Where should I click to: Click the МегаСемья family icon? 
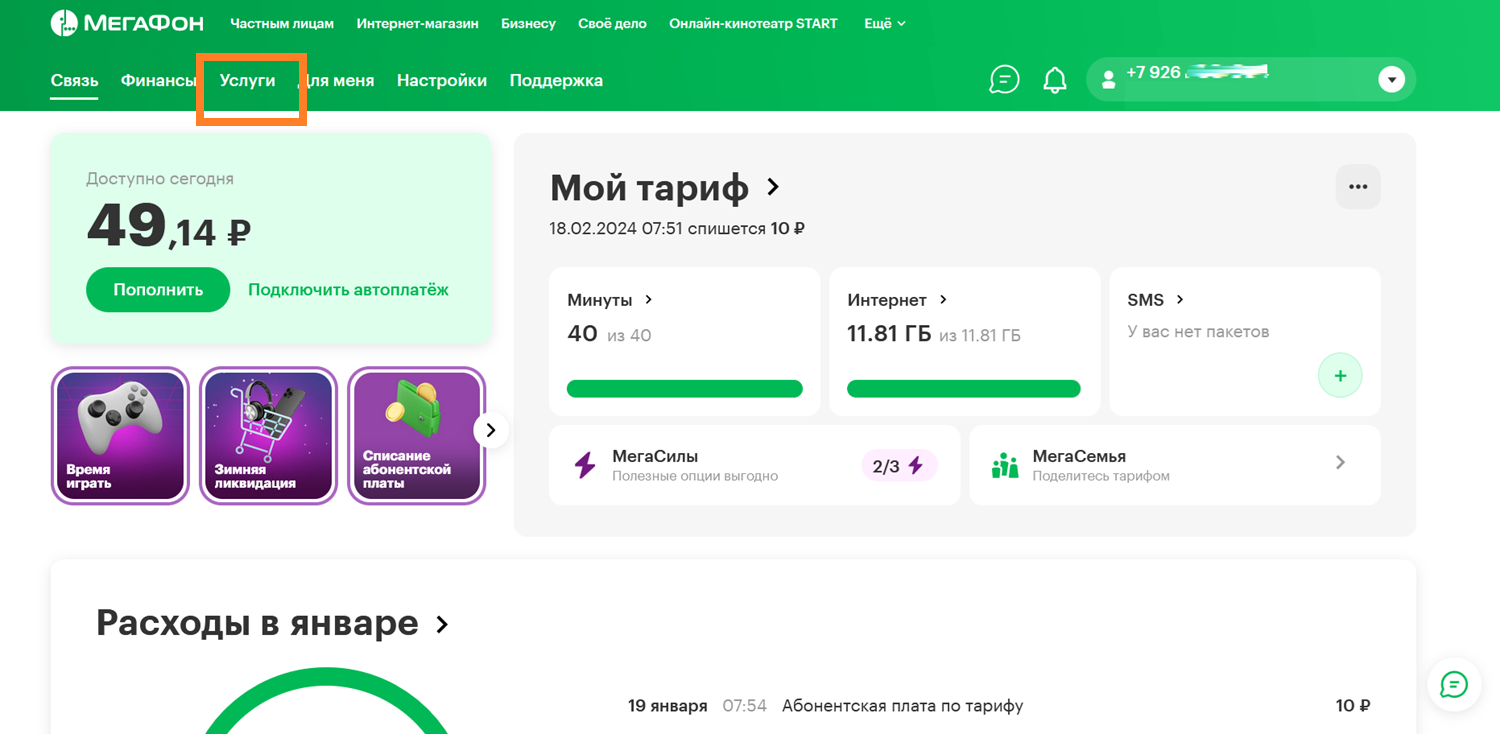coord(1005,465)
